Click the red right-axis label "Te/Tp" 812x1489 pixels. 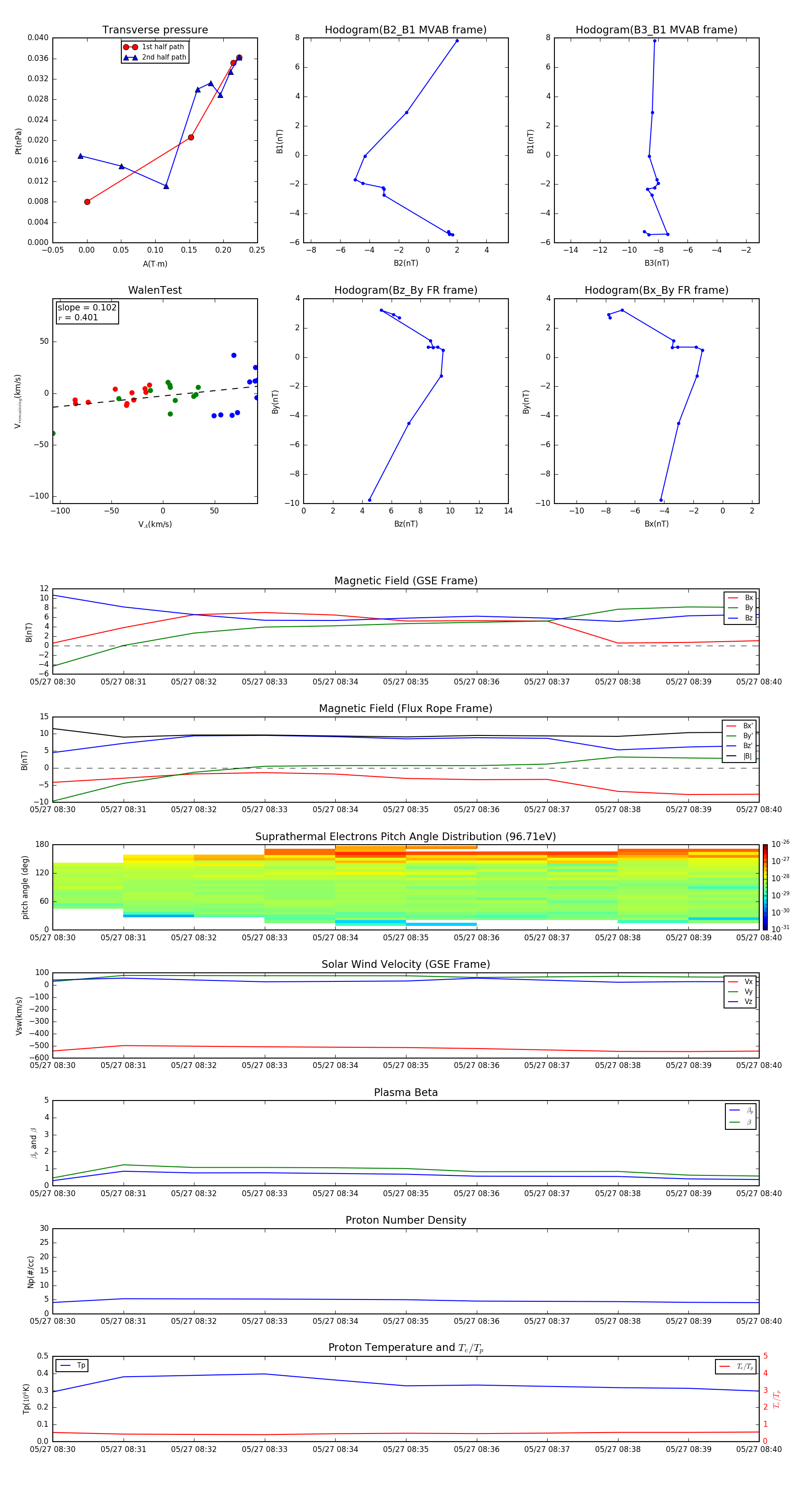coord(776,1399)
